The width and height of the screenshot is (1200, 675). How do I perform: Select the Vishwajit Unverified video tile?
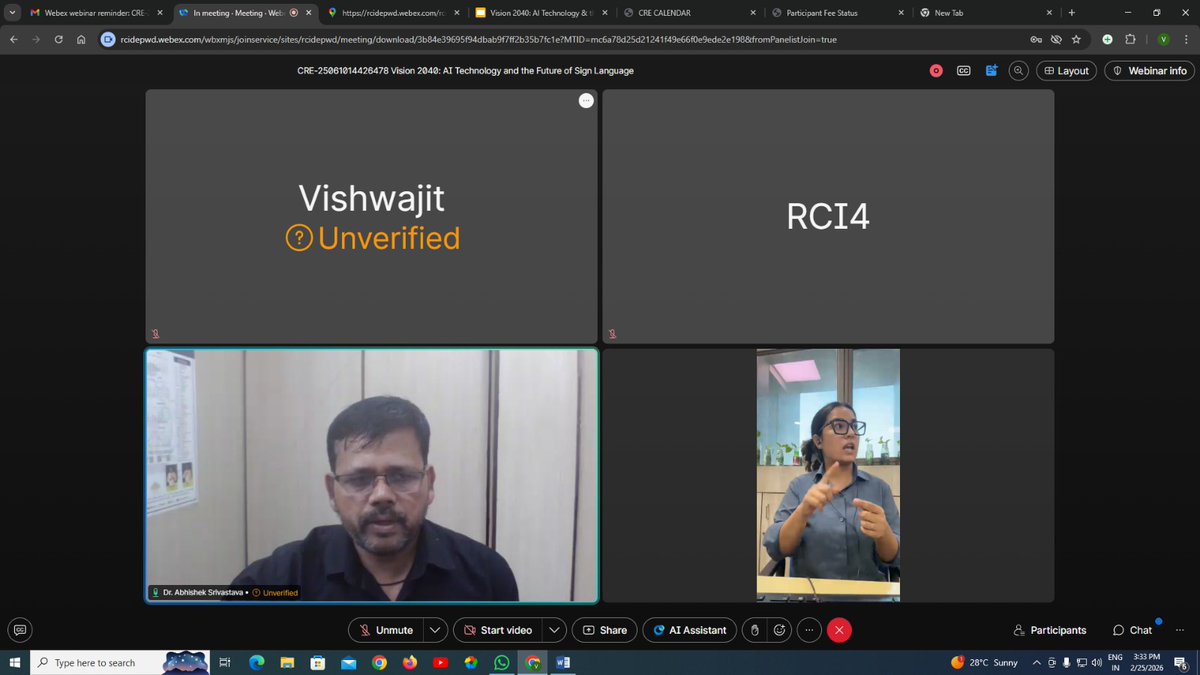tap(372, 217)
